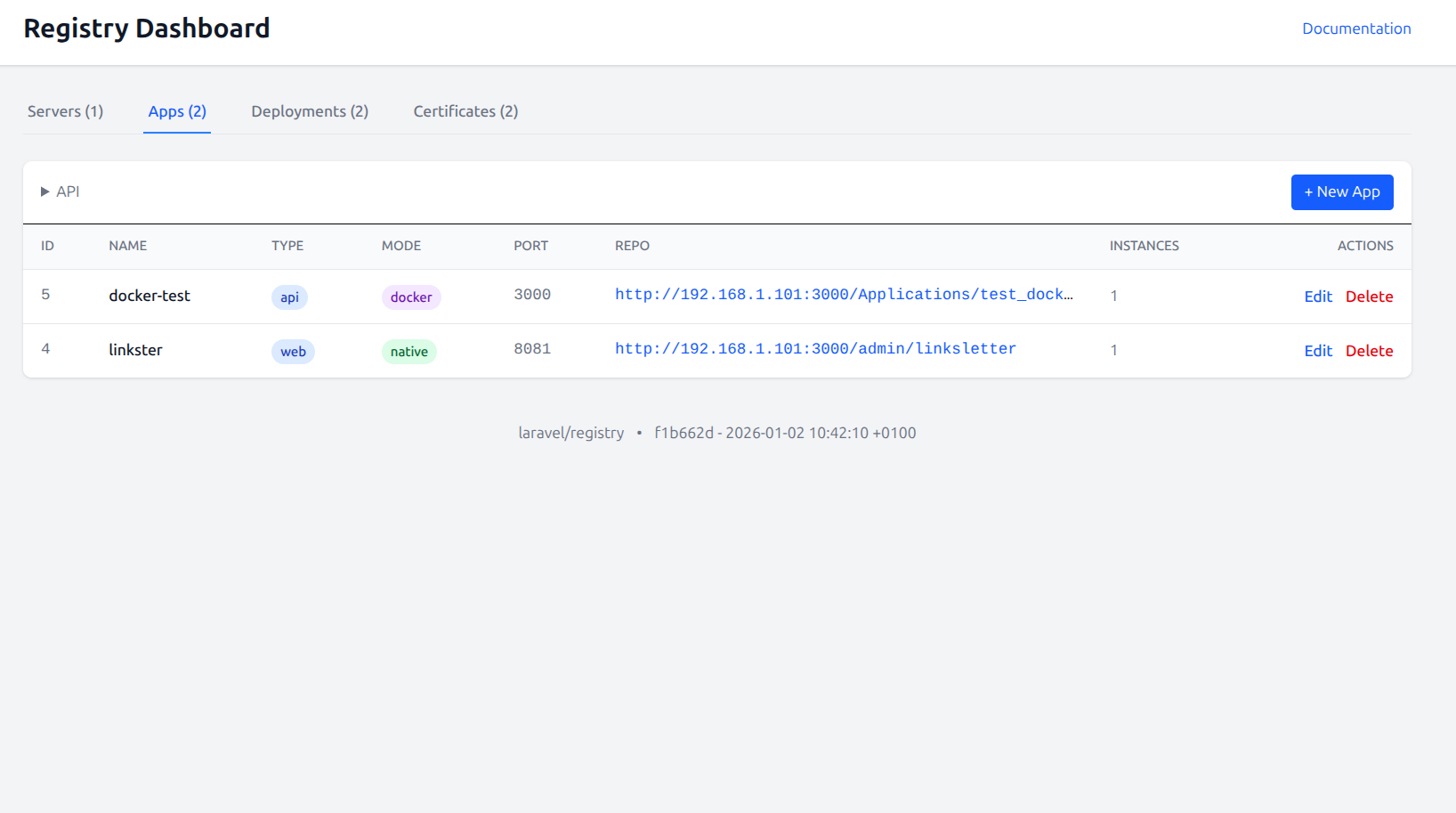Edit the docker-test app

pos(1317,297)
